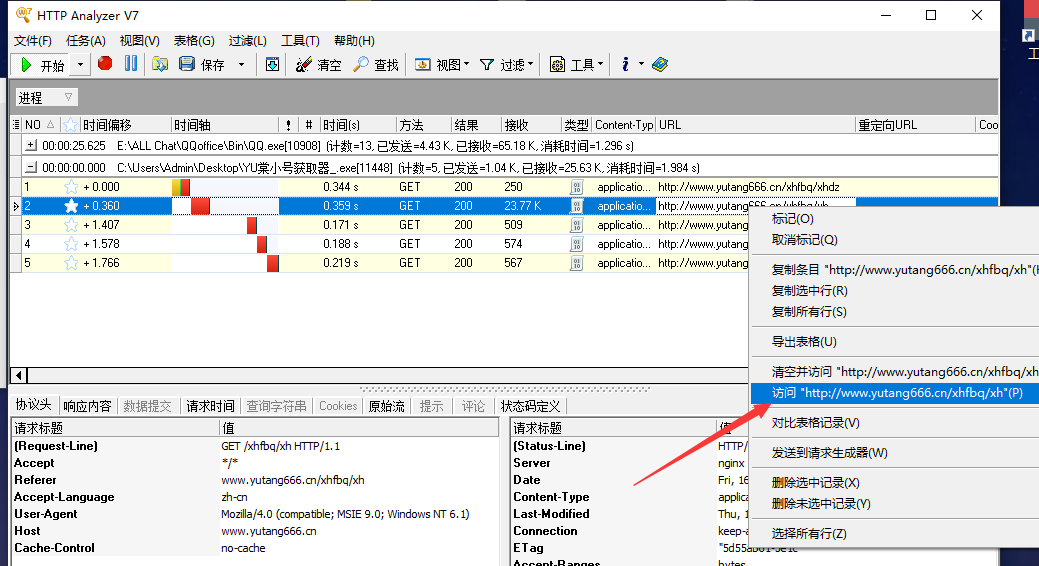Open the 任务(A) menu

(85, 40)
